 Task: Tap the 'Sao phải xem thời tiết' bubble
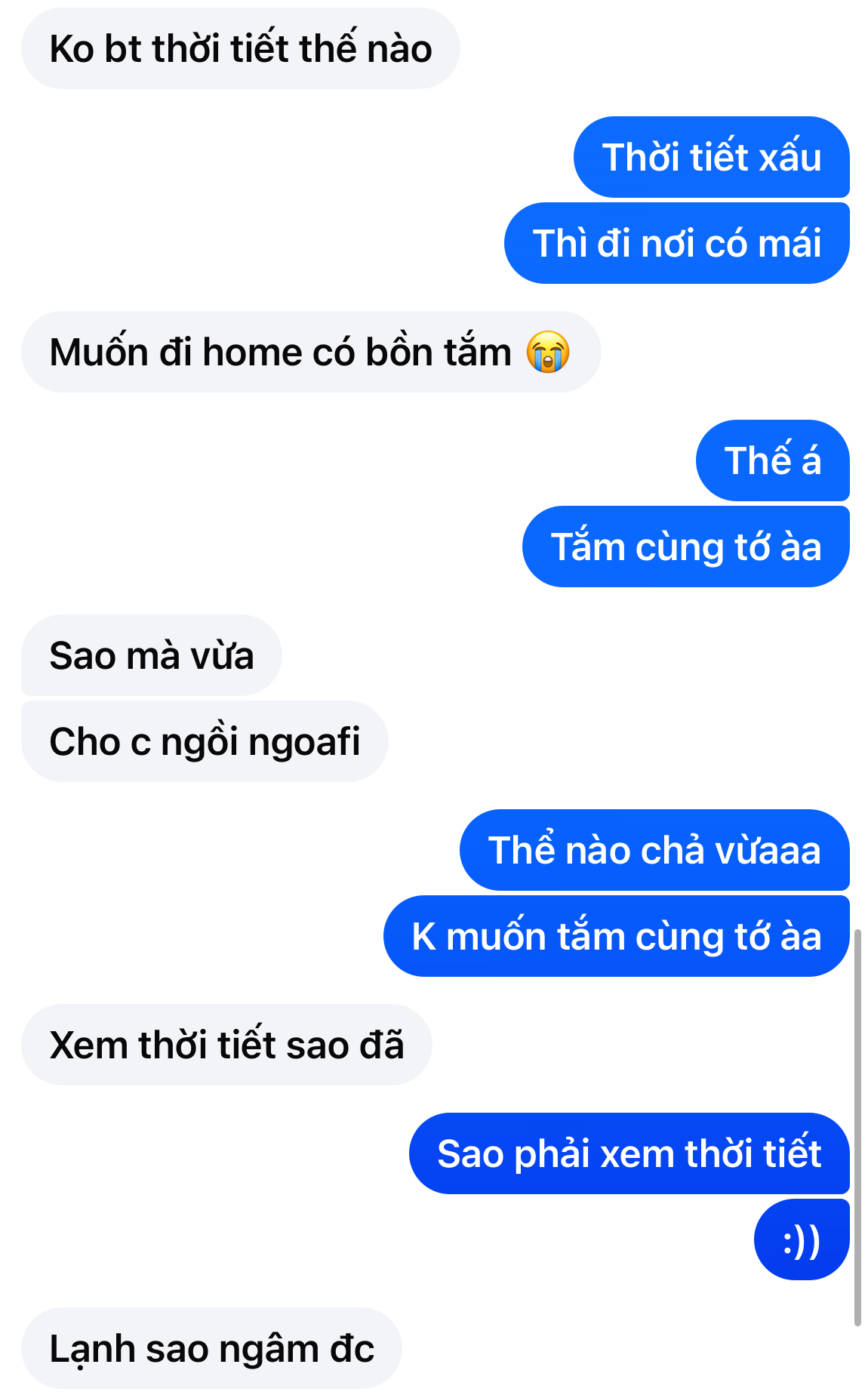coord(629,1153)
